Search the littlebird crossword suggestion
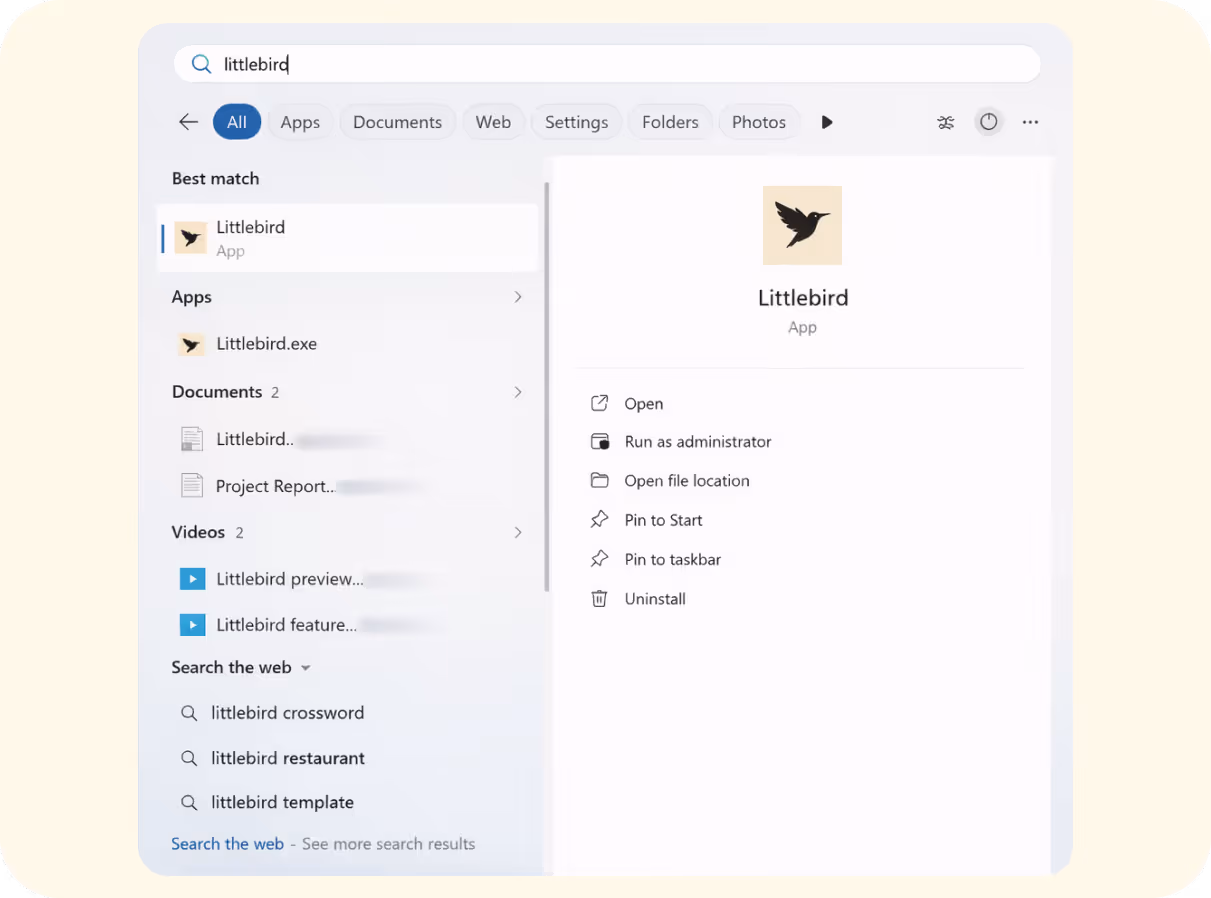 click(x=287, y=712)
